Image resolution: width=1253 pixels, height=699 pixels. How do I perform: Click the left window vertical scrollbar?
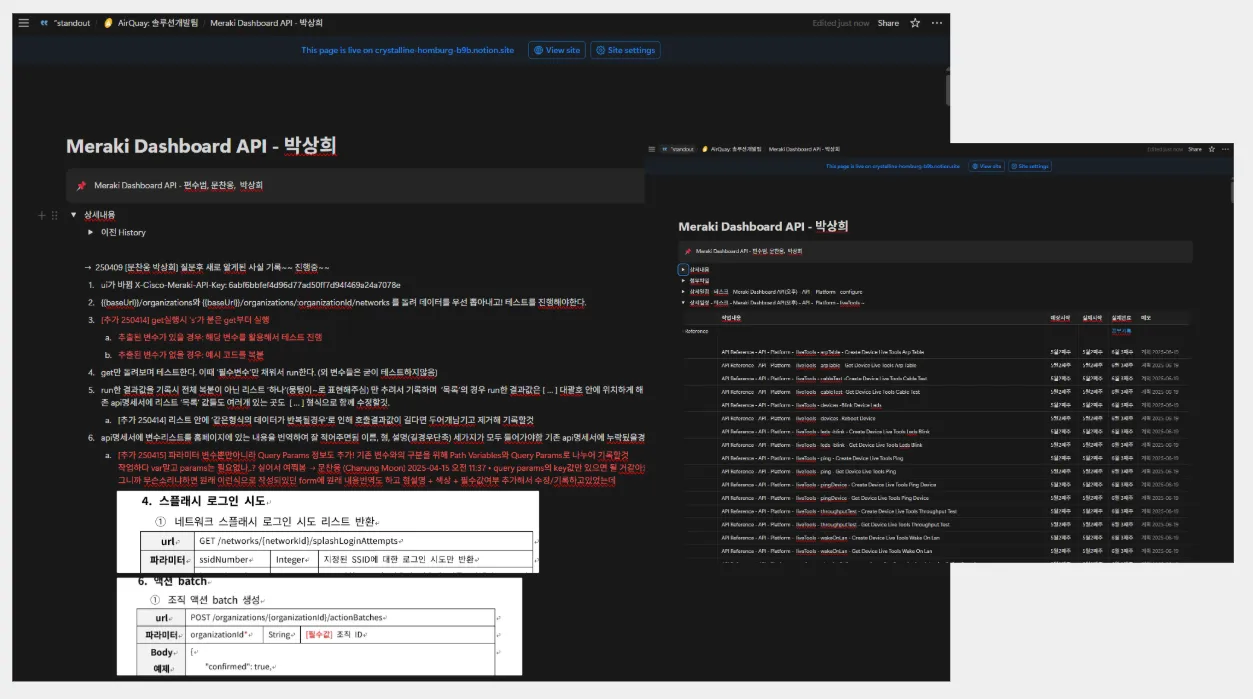pyautogui.click(x=946, y=91)
